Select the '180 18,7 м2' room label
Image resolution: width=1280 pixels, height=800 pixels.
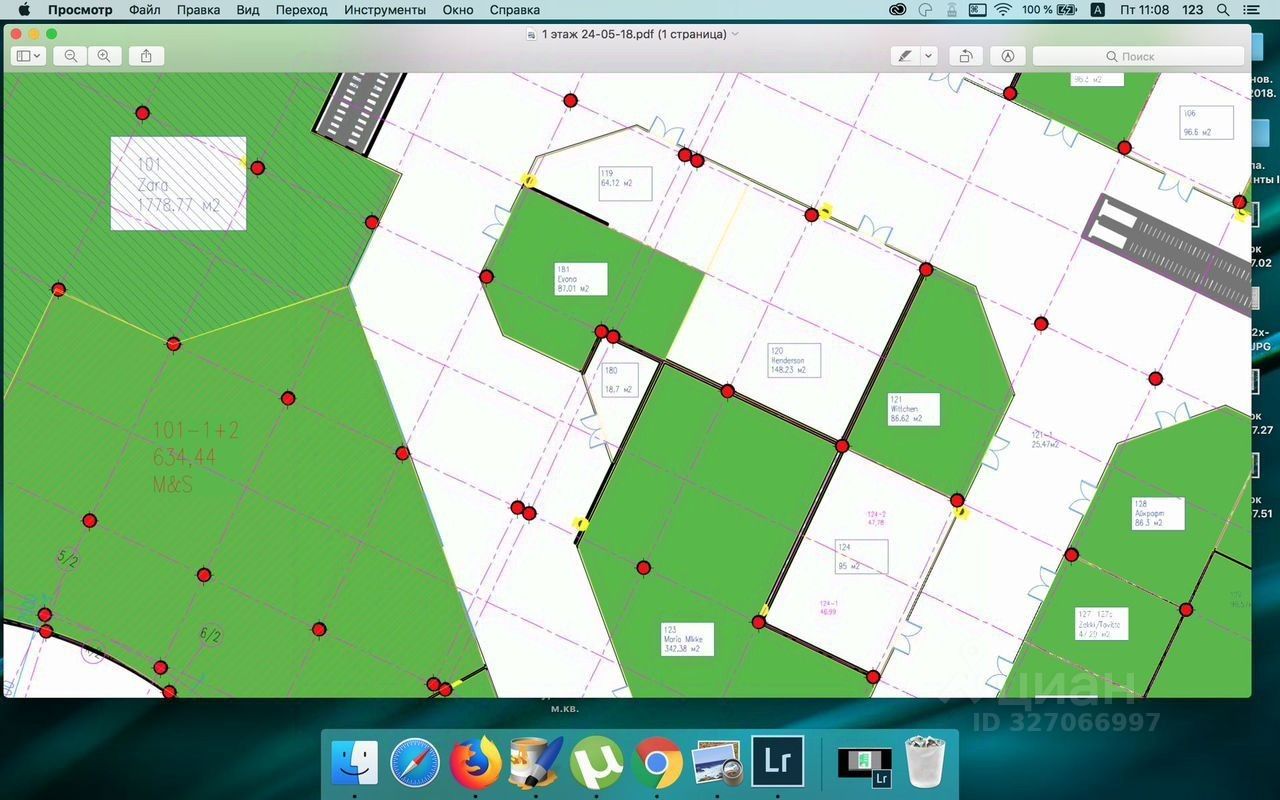tap(619, 381)
